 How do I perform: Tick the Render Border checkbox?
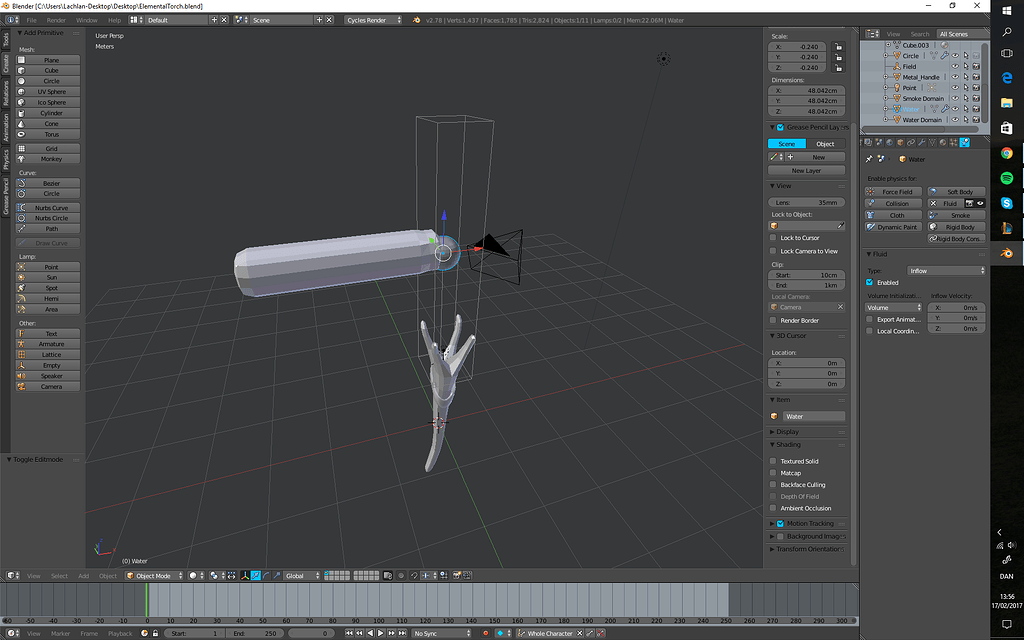pyautogui.click(x=773, y=320)
